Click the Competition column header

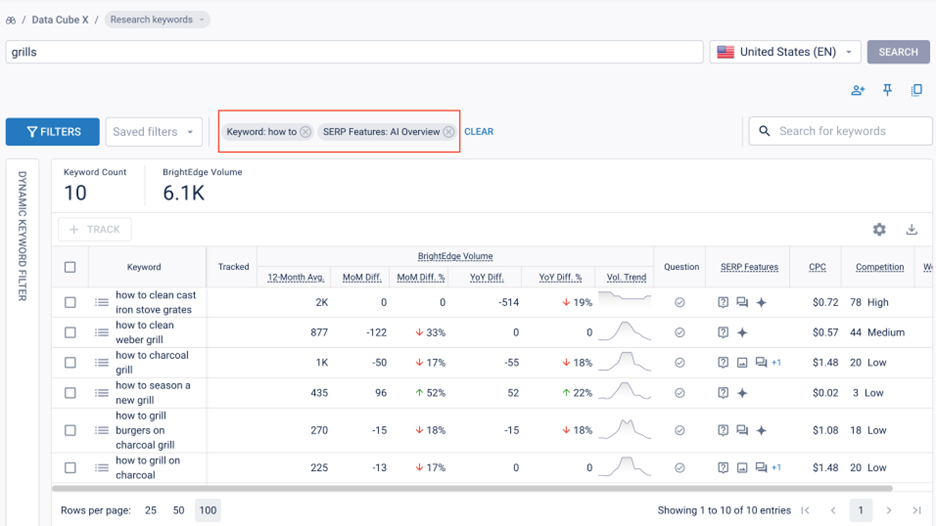[879, 267]
